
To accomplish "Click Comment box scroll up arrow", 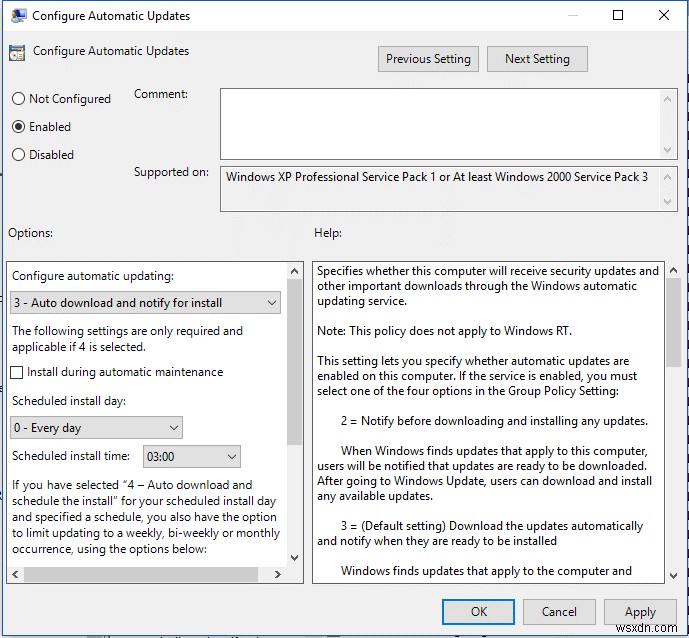I will (x=667, y=99).
